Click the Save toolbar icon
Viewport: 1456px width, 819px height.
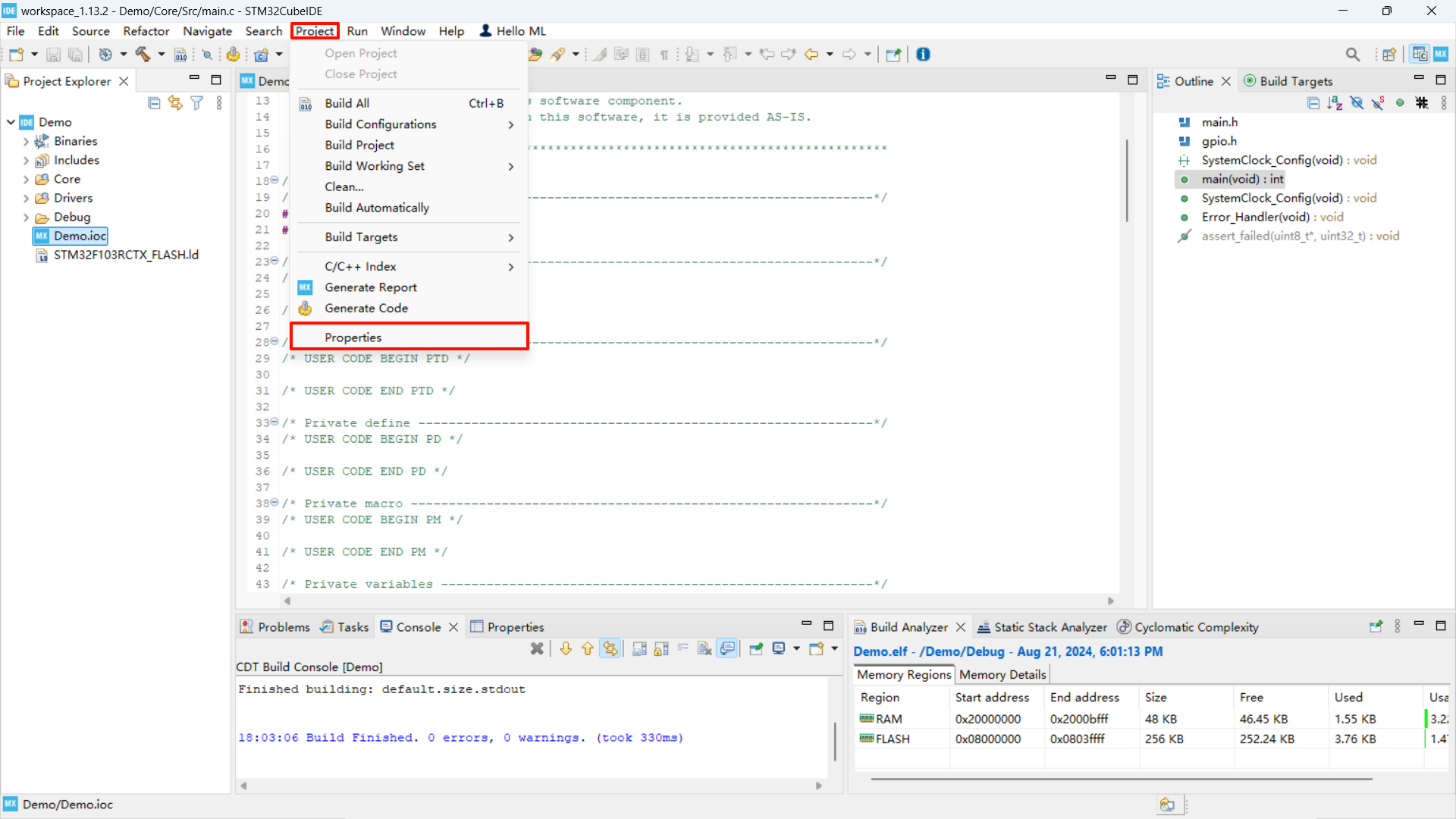click(53, 55)
